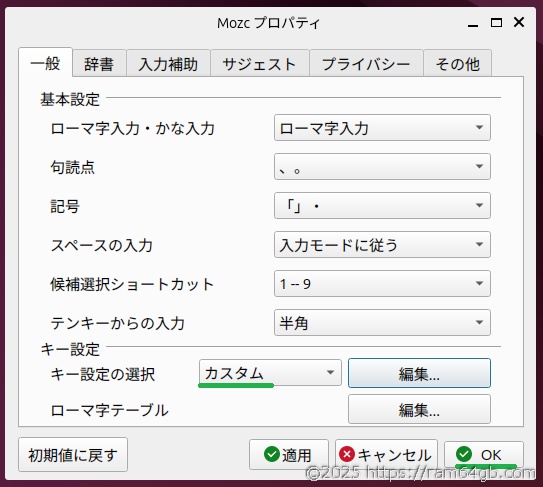Click 初期値に戻す button
The height and width of the screenshot is (487, 543).
pyautogui.click(x=73, y=454)
